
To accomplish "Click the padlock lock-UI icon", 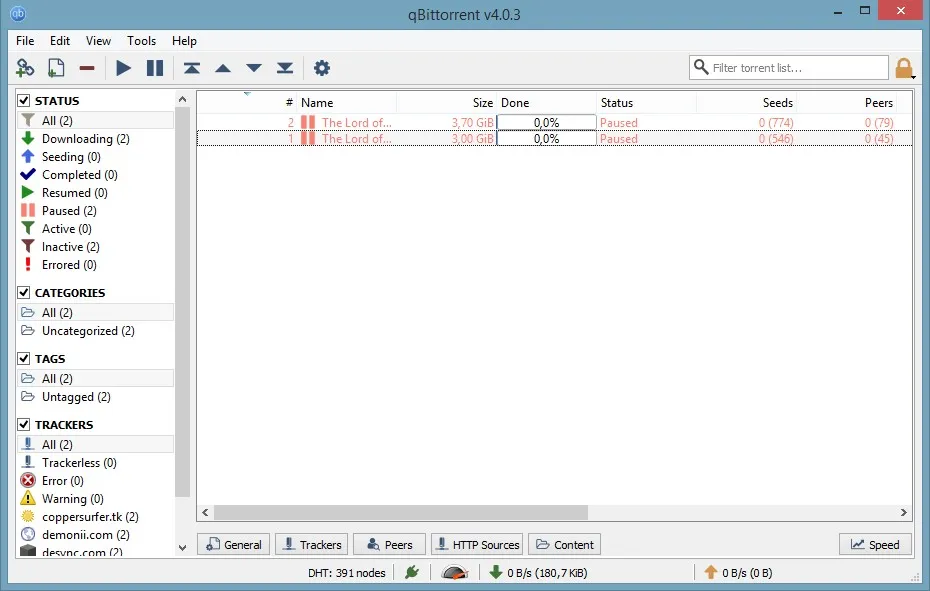I will [903, 68].
